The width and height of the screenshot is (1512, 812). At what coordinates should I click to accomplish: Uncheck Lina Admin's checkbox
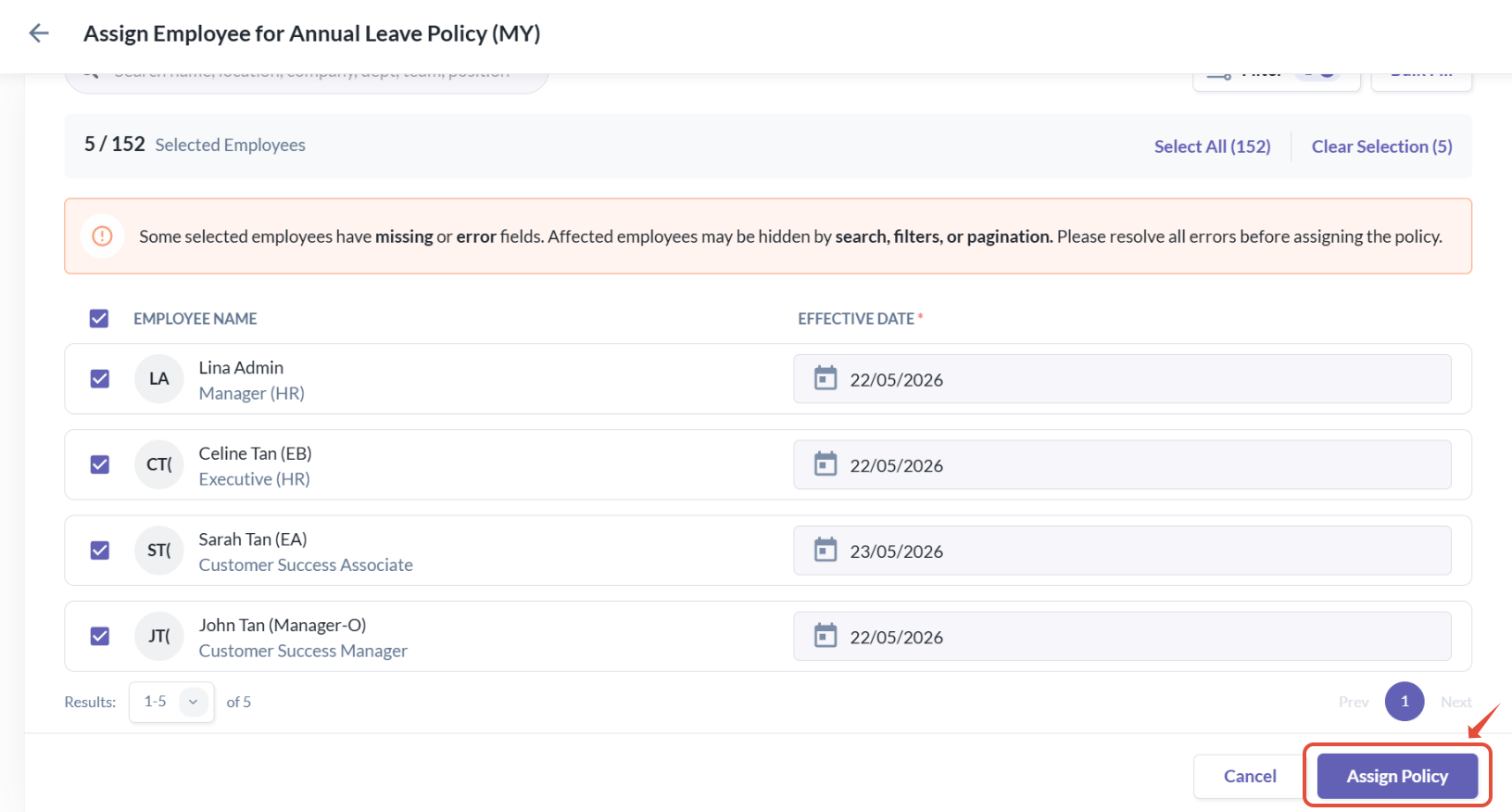point(100,379)
